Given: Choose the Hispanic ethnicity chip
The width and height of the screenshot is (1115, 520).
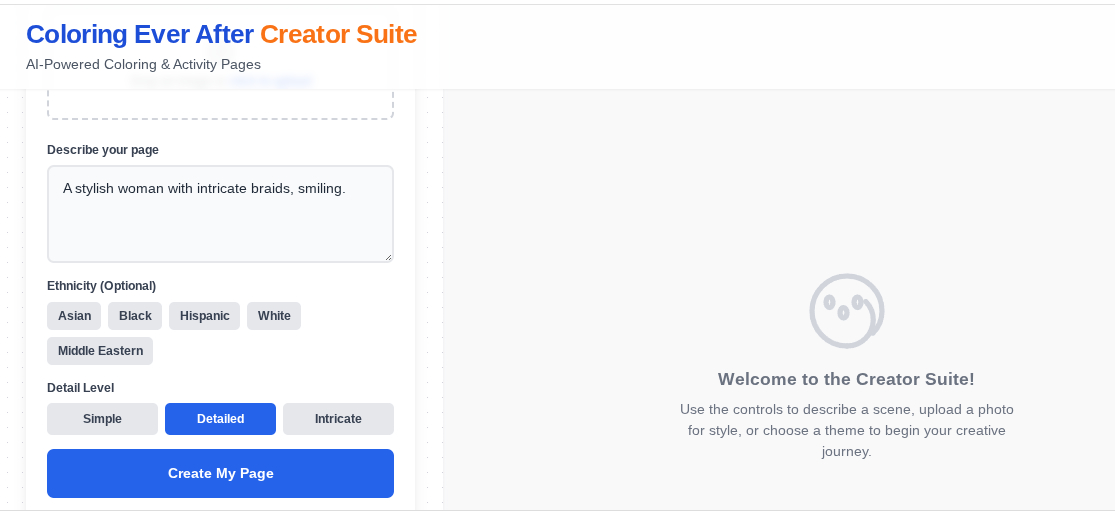Looking at the screenshot, I should (204, 316).
